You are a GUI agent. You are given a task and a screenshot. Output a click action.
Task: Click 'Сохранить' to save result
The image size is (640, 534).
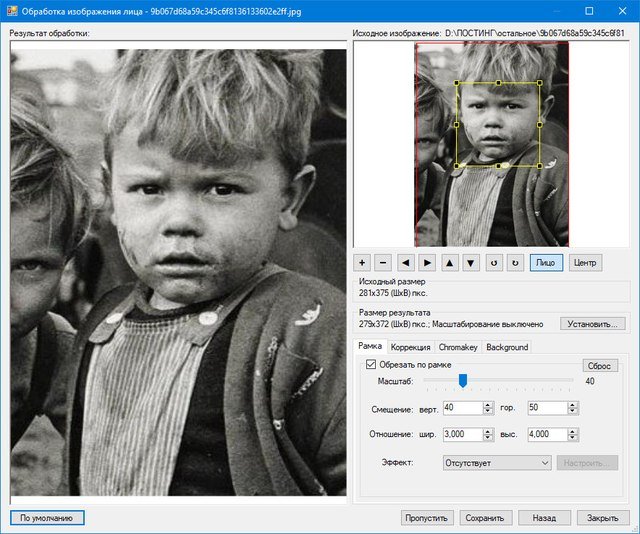pyautogui.click(x=485, y=518)
